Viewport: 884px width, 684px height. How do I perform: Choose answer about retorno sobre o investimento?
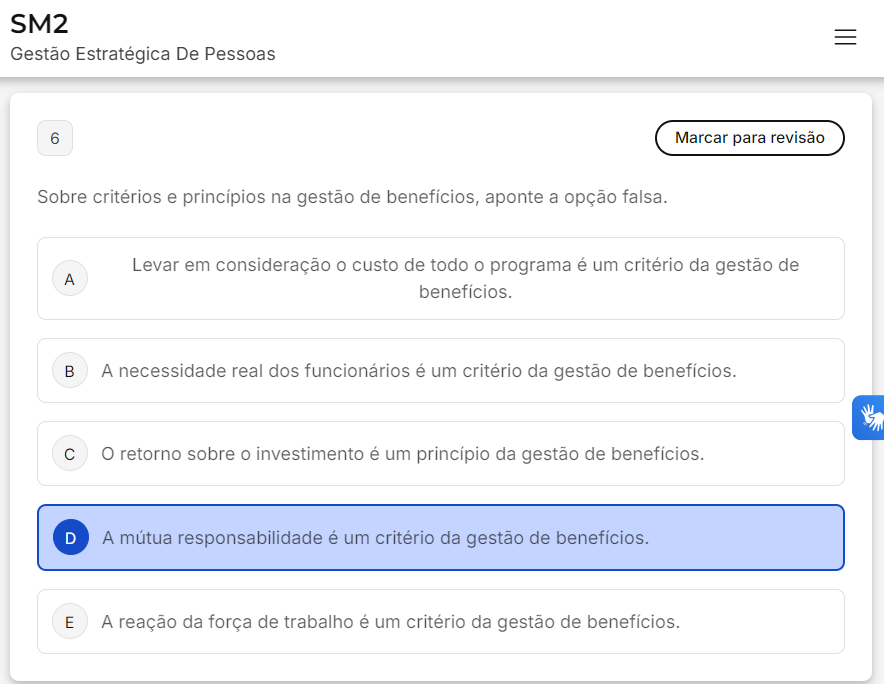[402, 454]
